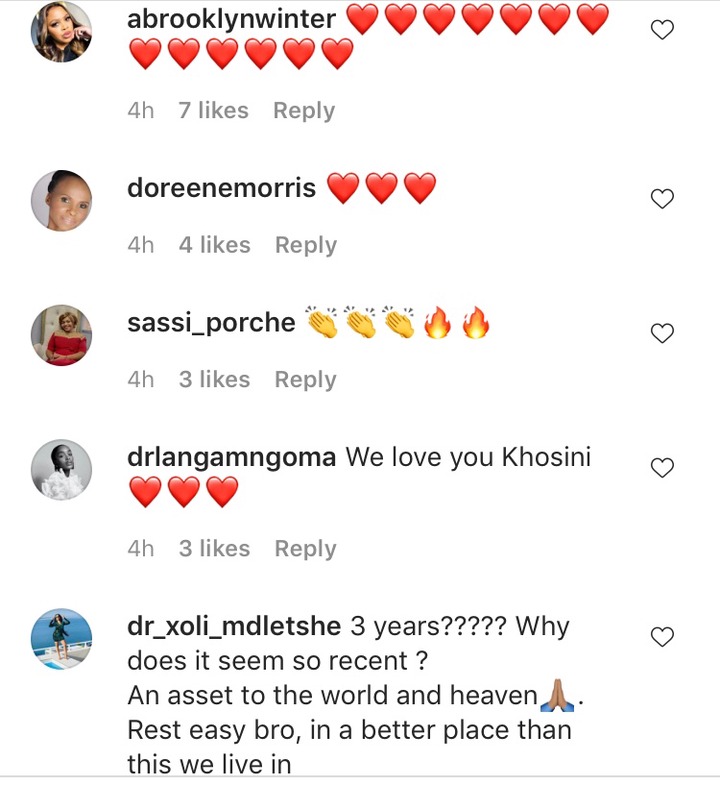Open abrooklynwinter's profile picture
The width and height of the screenshot is (720, 785).
pos(62,32)
